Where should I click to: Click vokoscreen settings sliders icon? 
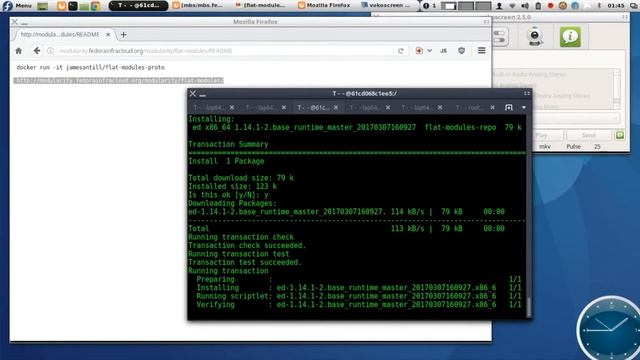tap(500, 37)
